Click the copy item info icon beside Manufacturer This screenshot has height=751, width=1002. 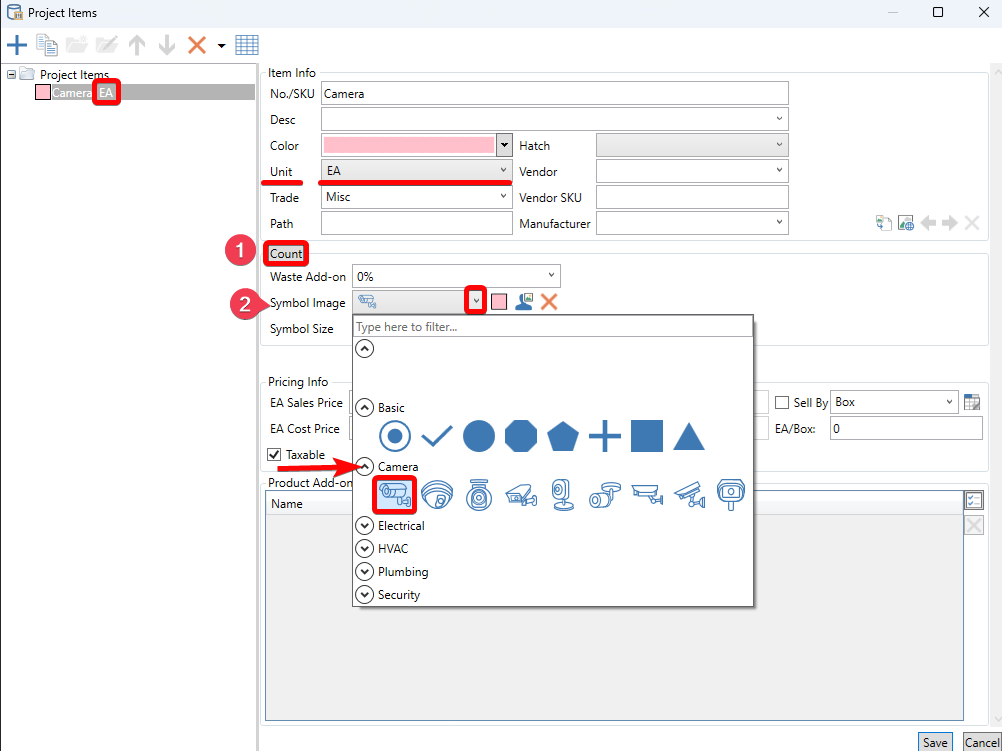click(884, 223)
